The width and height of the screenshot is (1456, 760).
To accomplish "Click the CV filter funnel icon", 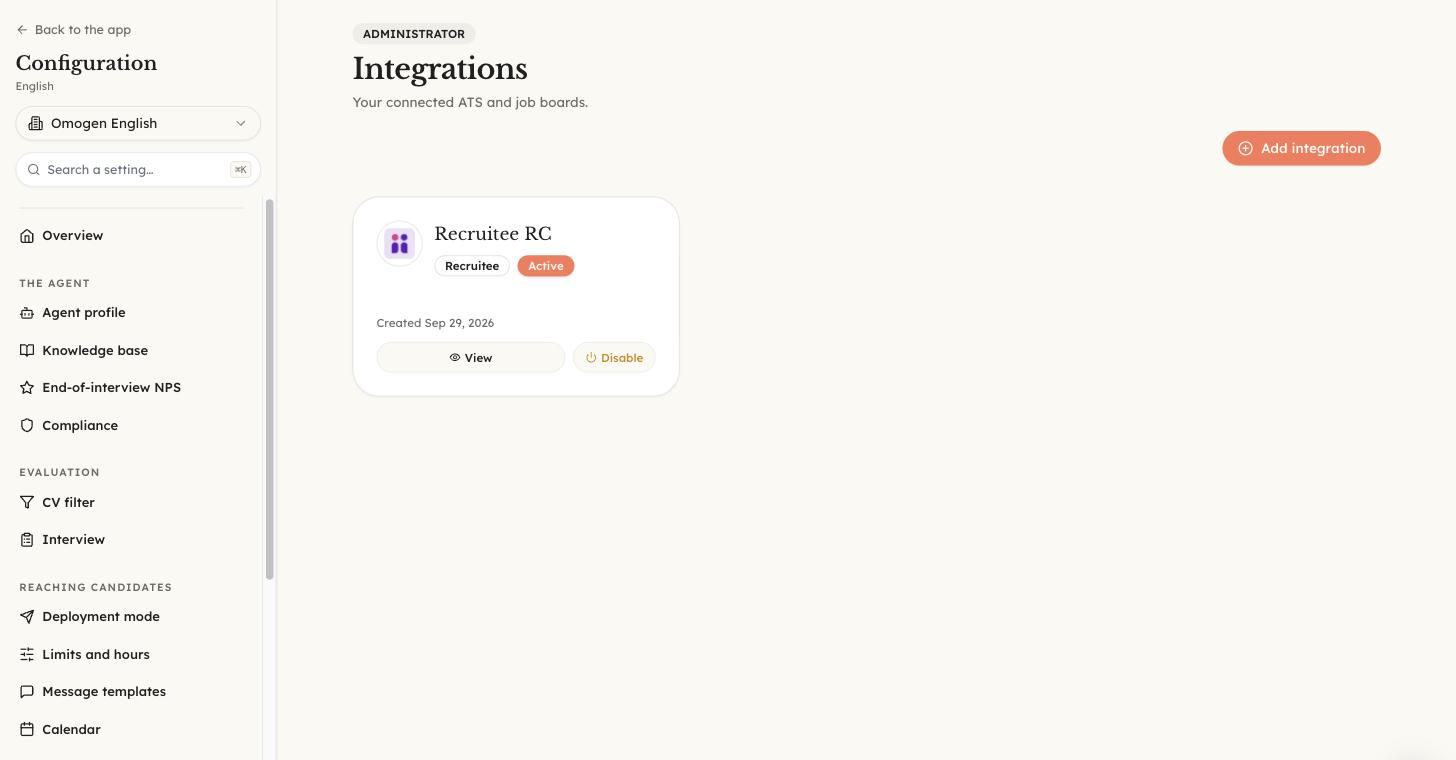I will 27,503.
